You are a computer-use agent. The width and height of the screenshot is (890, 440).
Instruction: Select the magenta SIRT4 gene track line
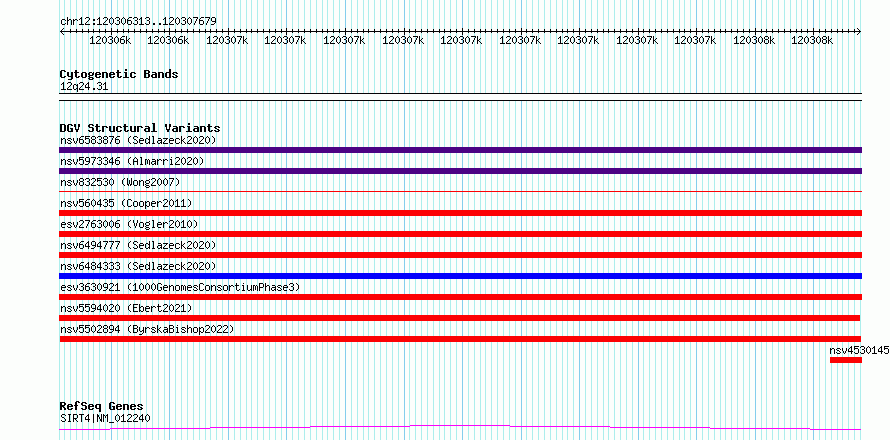(460, 428)
